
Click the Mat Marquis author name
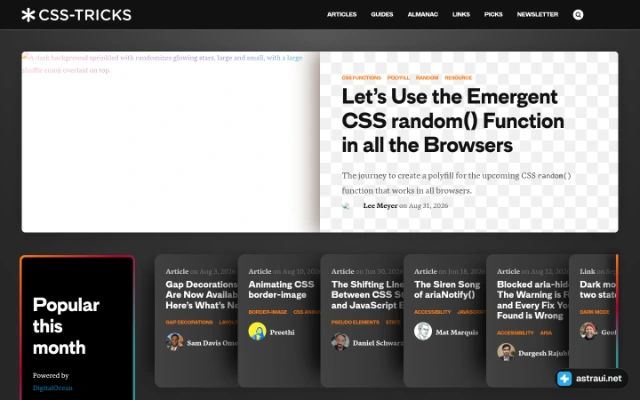tap(456, 332)
